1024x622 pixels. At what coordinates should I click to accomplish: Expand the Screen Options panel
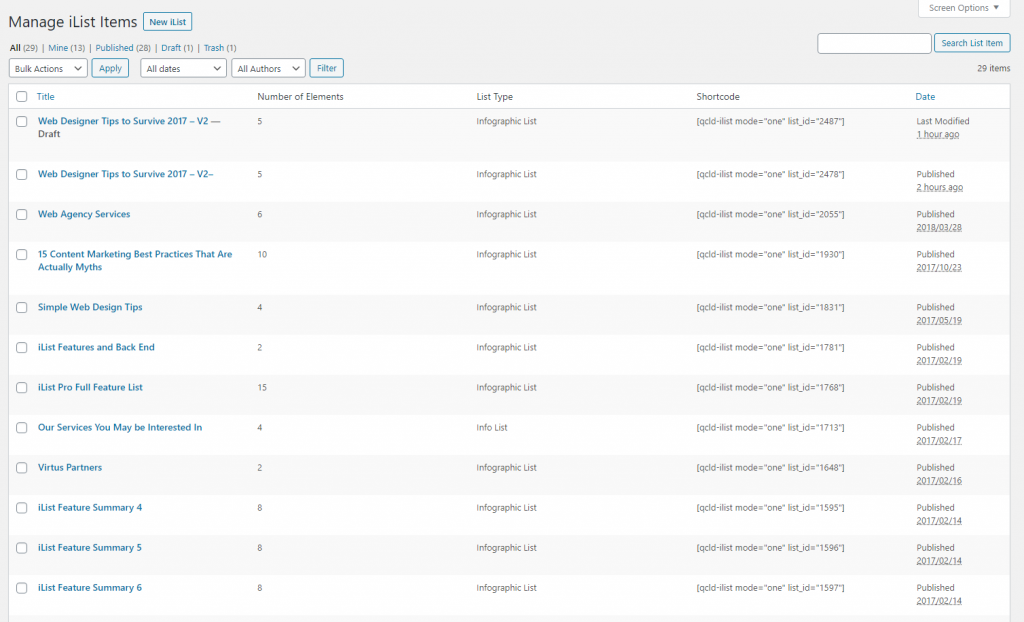coord(961,8)
